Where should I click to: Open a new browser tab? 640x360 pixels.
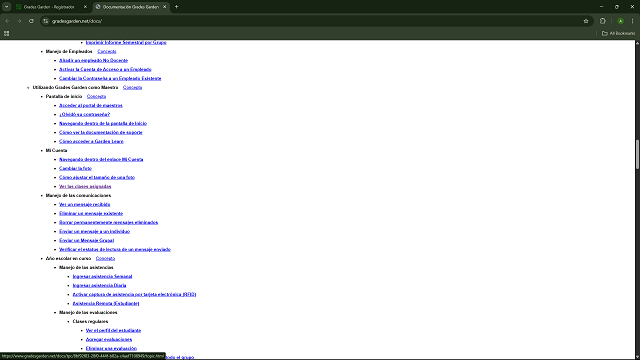pyautogui.click(x=177, y=7)
